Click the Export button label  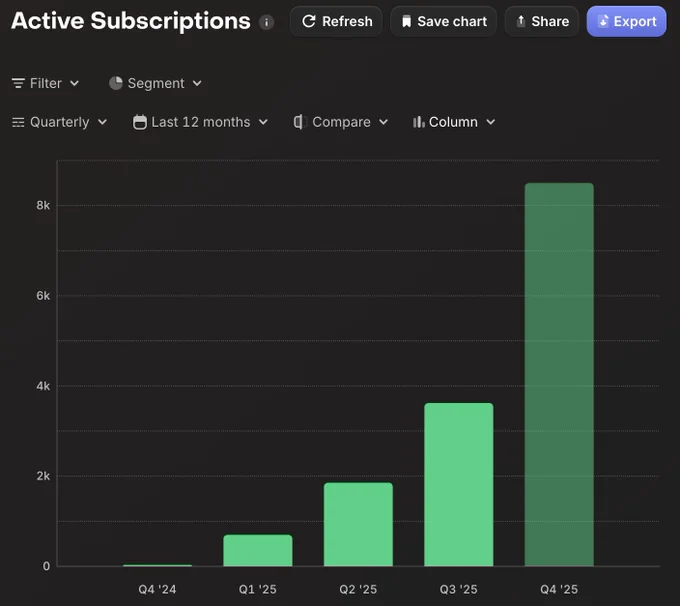point(635,21)
